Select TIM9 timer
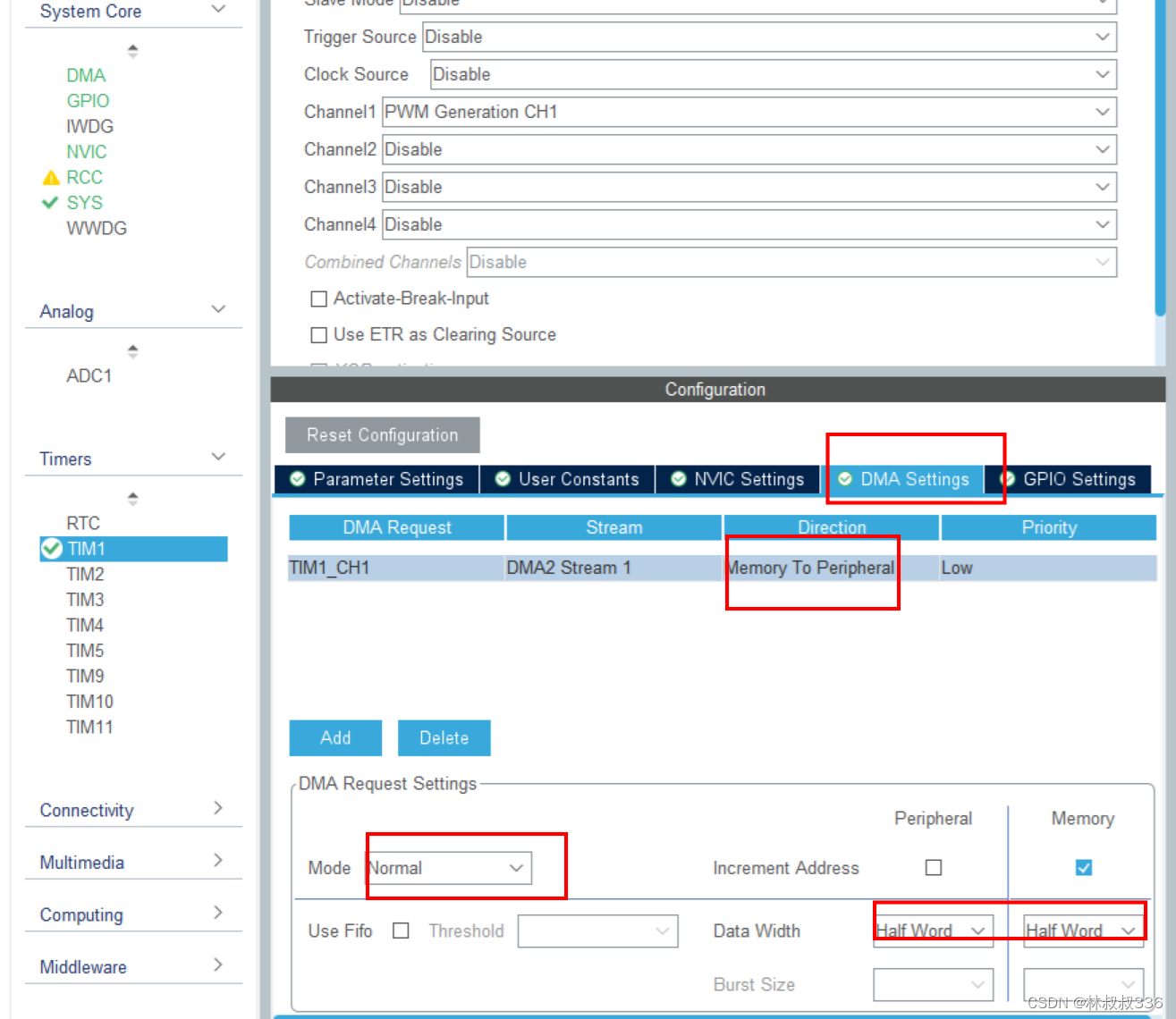 coord(85,676)
